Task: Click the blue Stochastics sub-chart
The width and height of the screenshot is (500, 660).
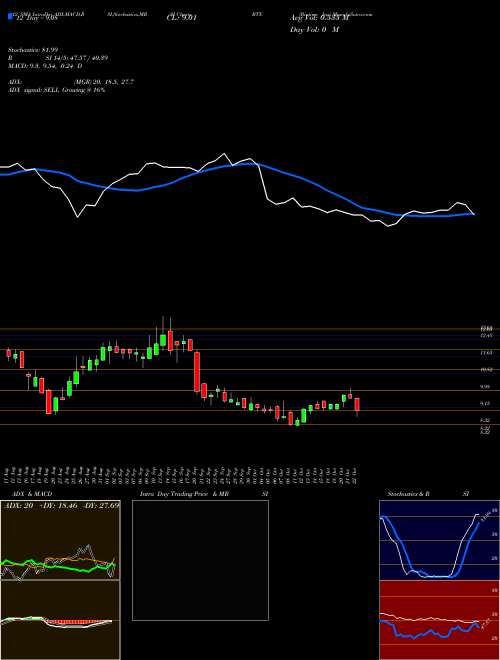Action: [x=439, y=540]
